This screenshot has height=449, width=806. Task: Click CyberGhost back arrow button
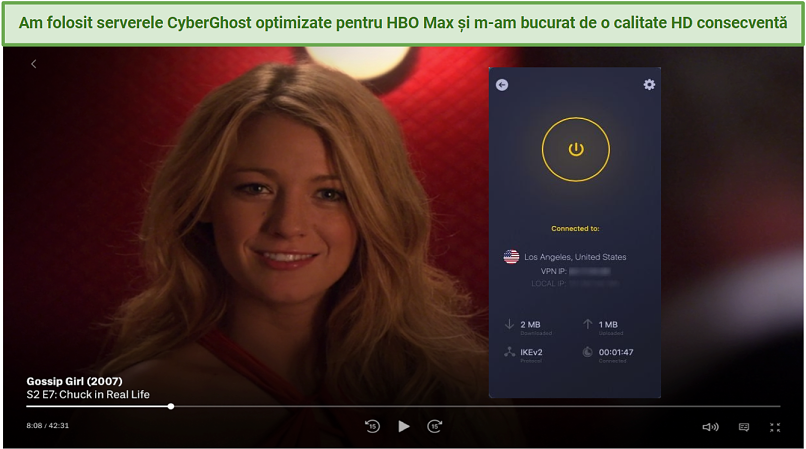coord(502,85)
